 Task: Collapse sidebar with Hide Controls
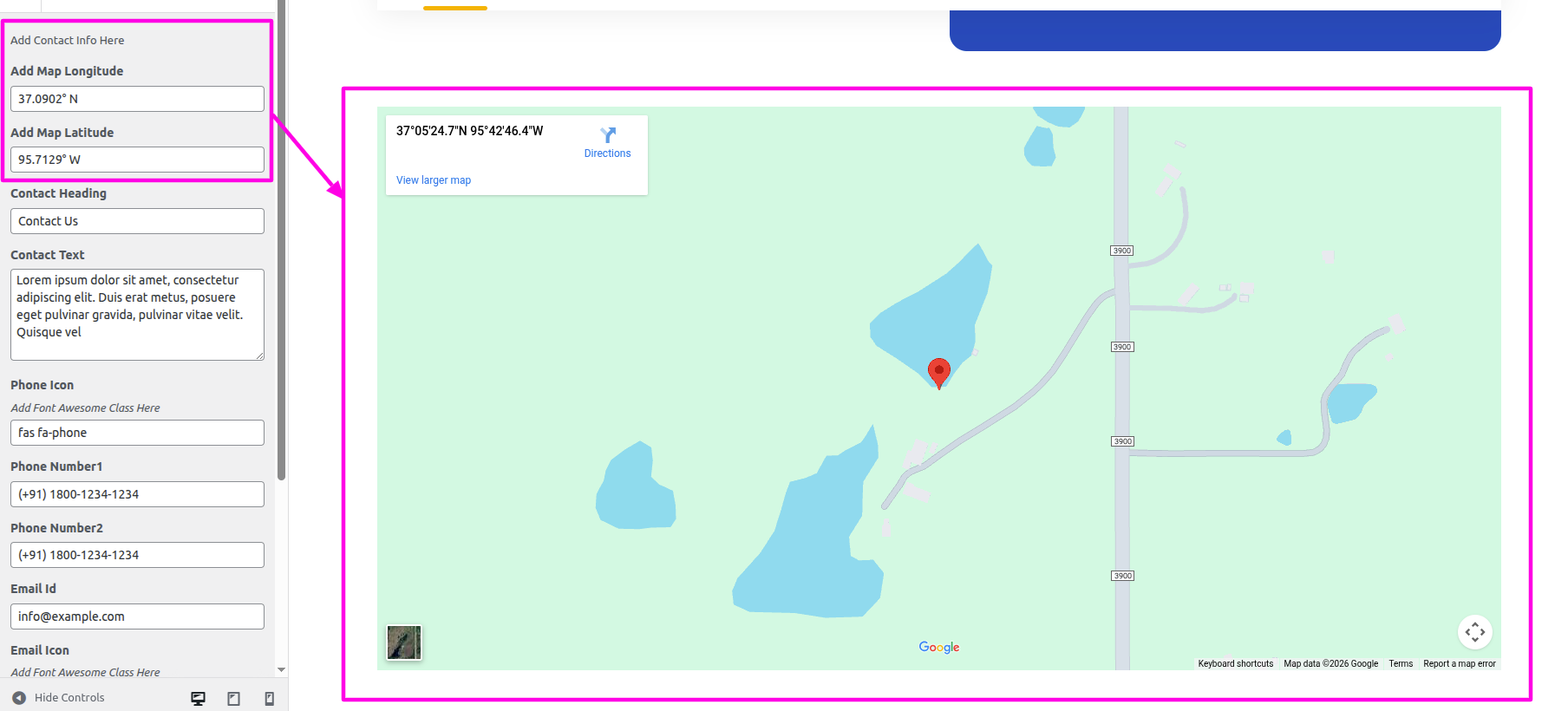click(x=58, y=698)
